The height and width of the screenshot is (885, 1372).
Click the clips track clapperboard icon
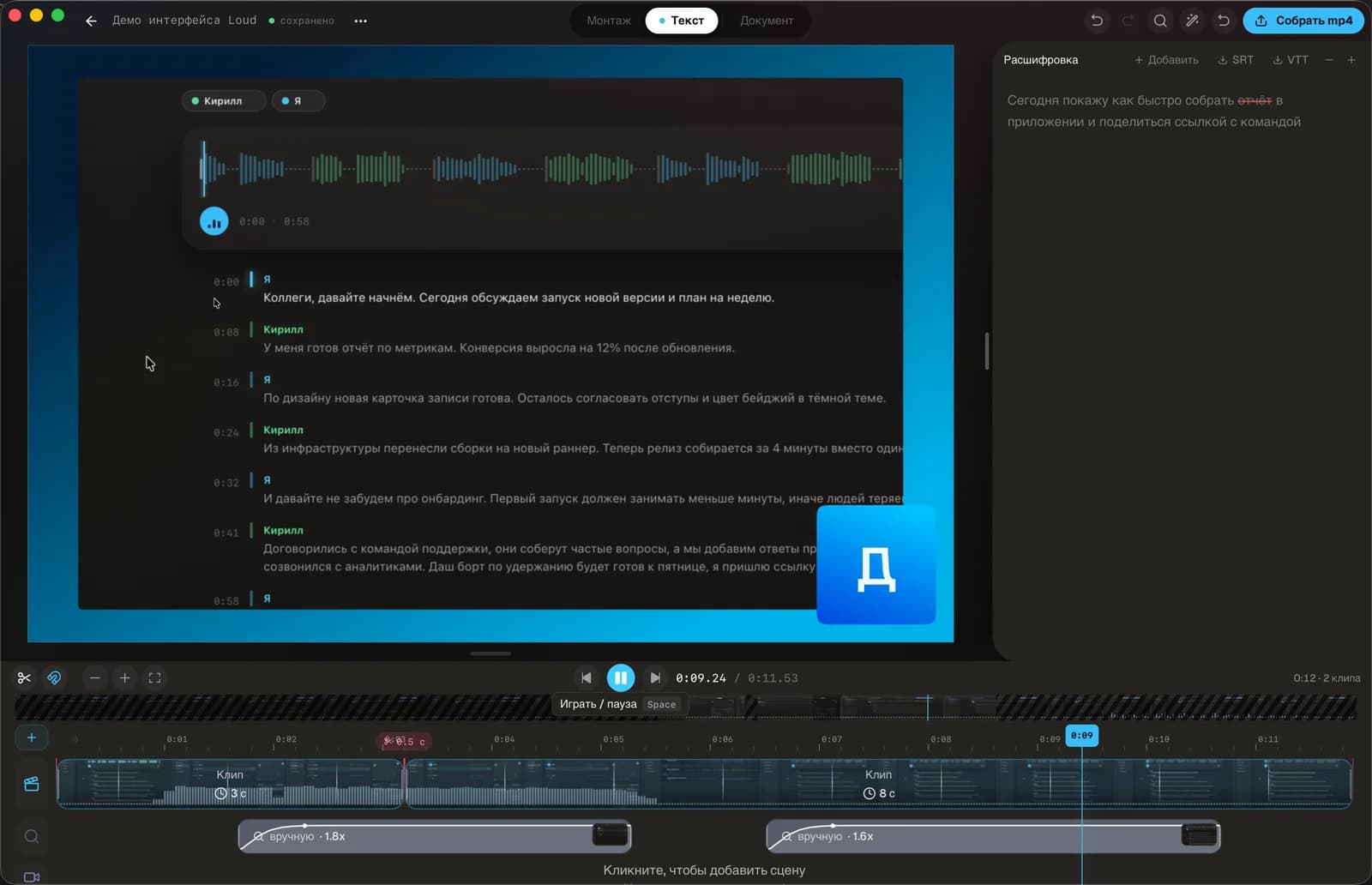(x=32, y=784)
